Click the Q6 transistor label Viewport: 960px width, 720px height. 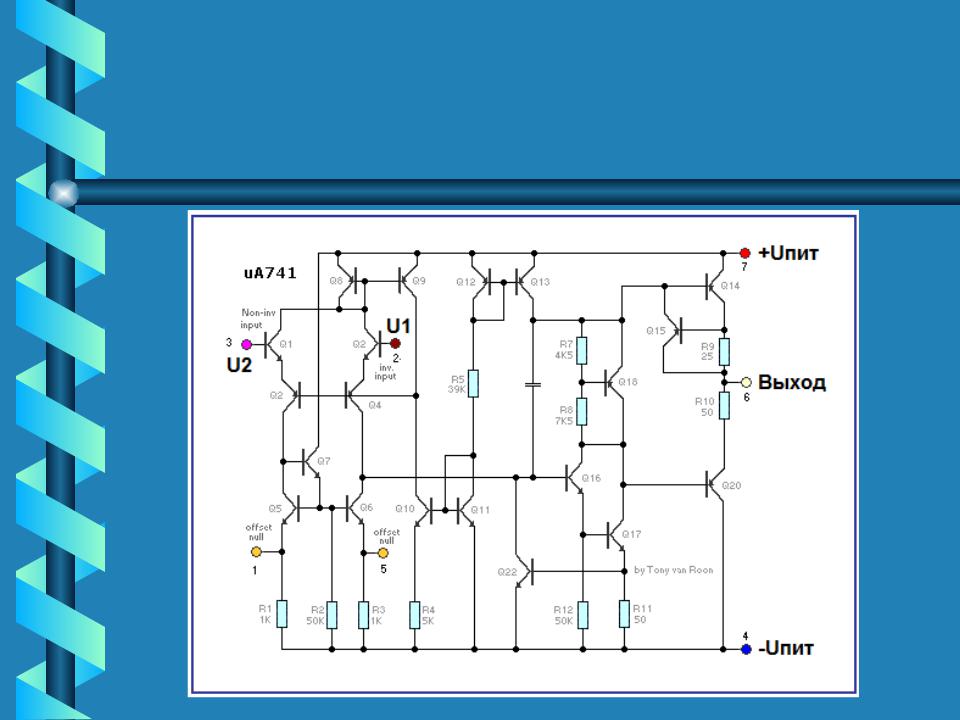[366, 508]
